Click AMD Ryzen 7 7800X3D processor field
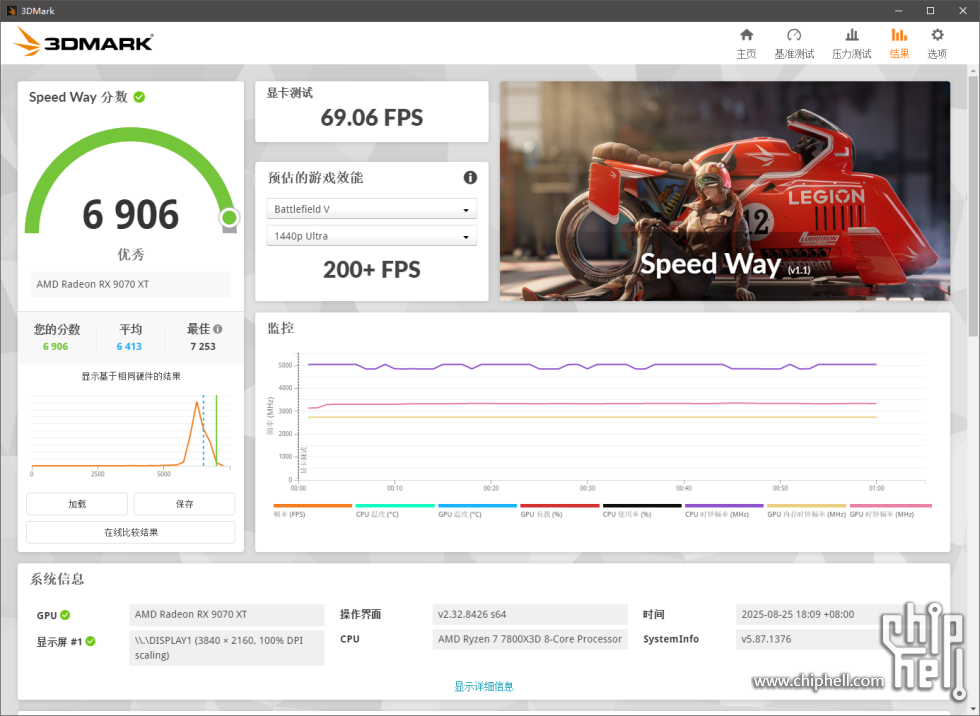Screen dimensions: 980x716 [x=530, y=639]
